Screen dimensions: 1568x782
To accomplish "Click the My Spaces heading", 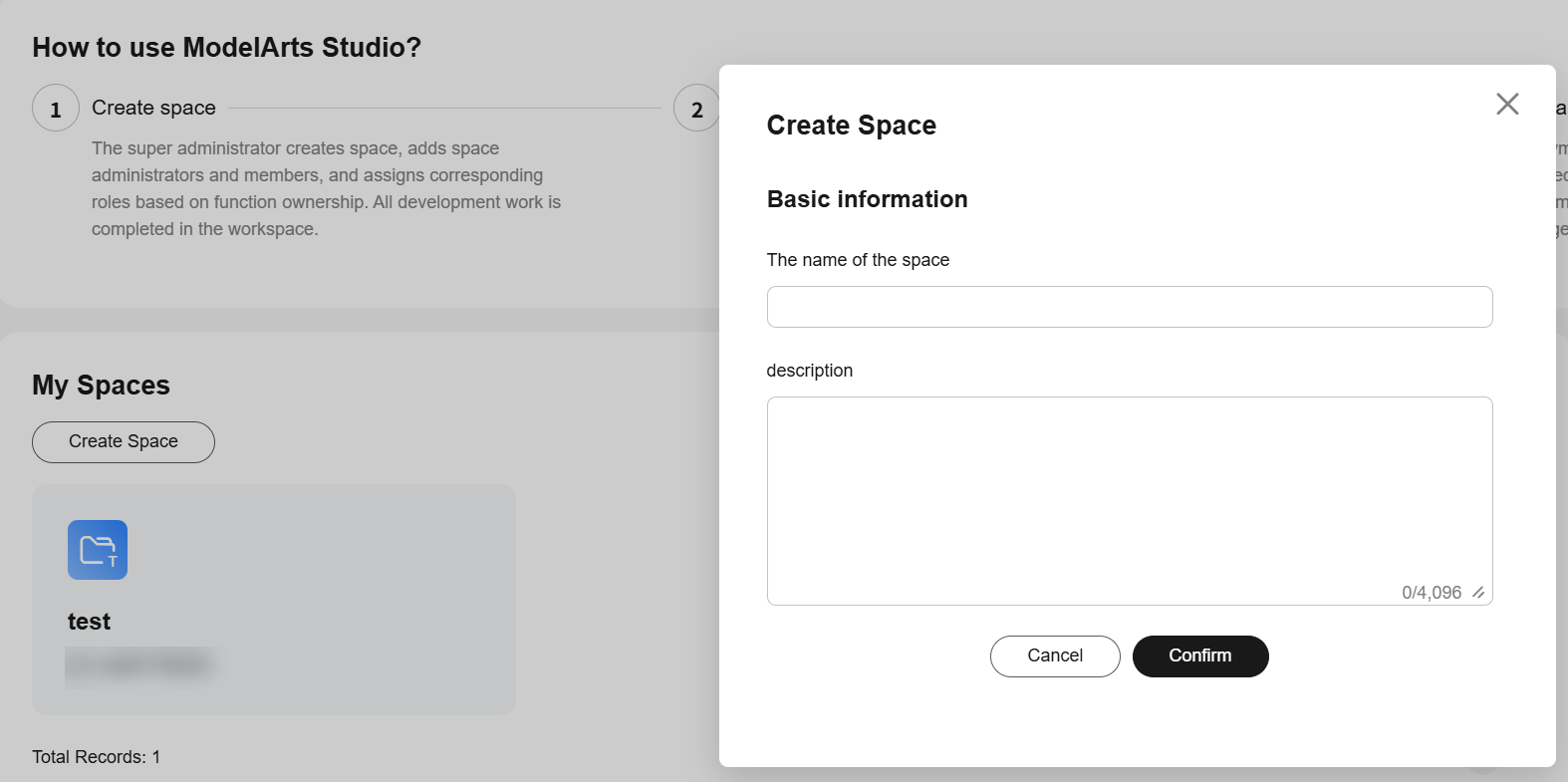I will coord(101,386).
